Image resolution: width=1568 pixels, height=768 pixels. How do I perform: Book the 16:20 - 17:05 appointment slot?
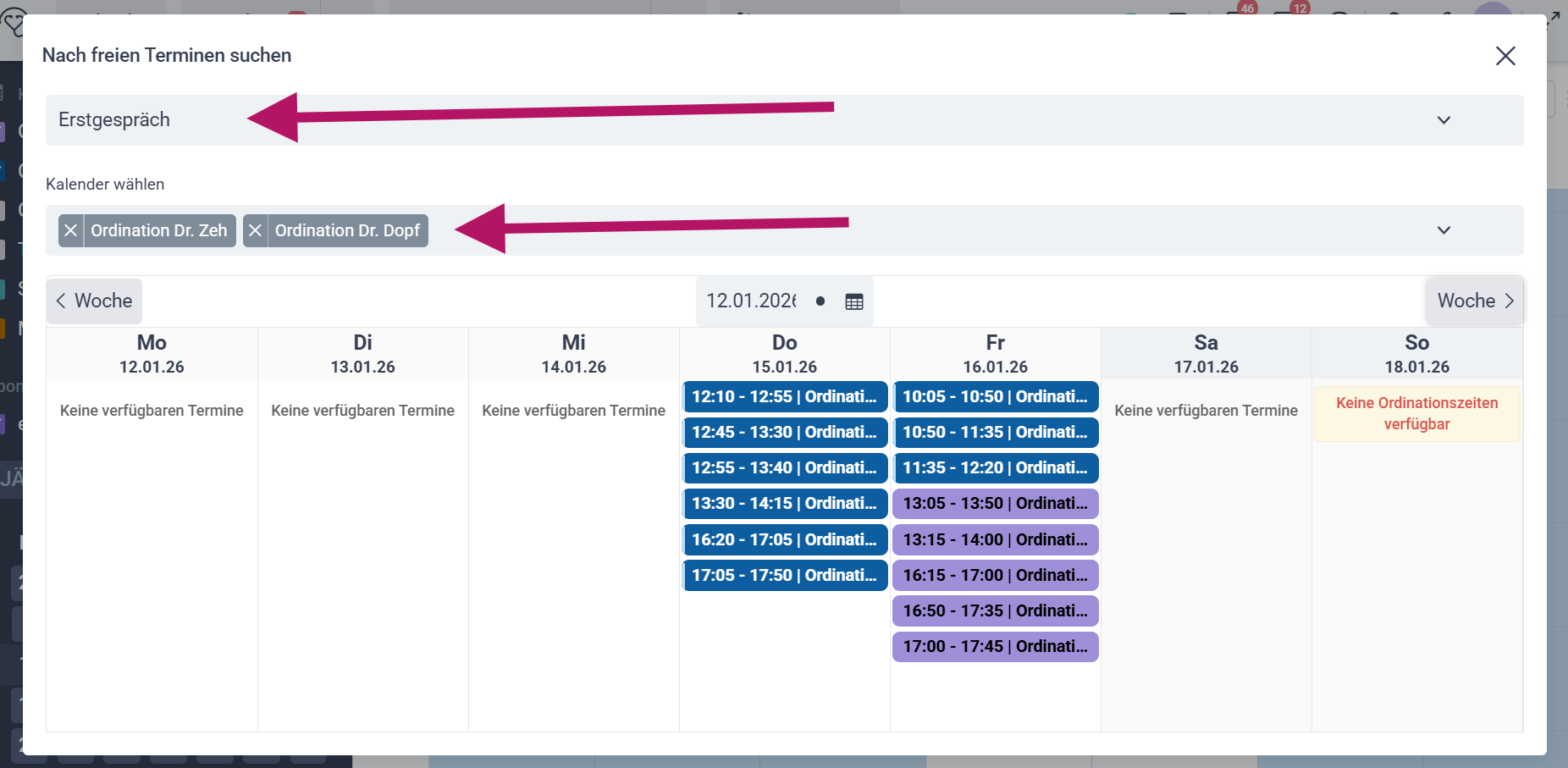coord(785,539)
